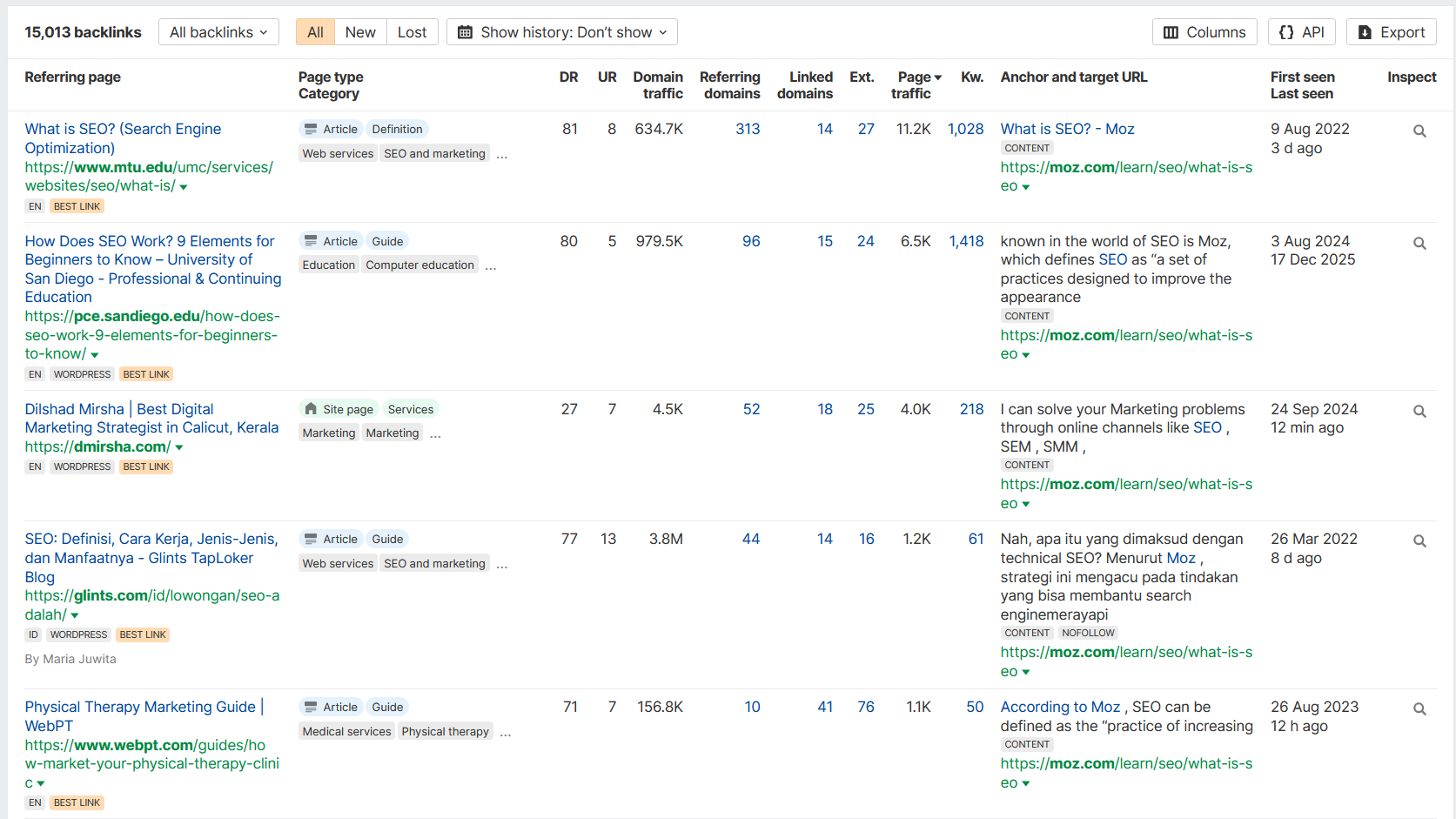Click the inspect magnifier for mtu.edu row

click(1419, 131)
